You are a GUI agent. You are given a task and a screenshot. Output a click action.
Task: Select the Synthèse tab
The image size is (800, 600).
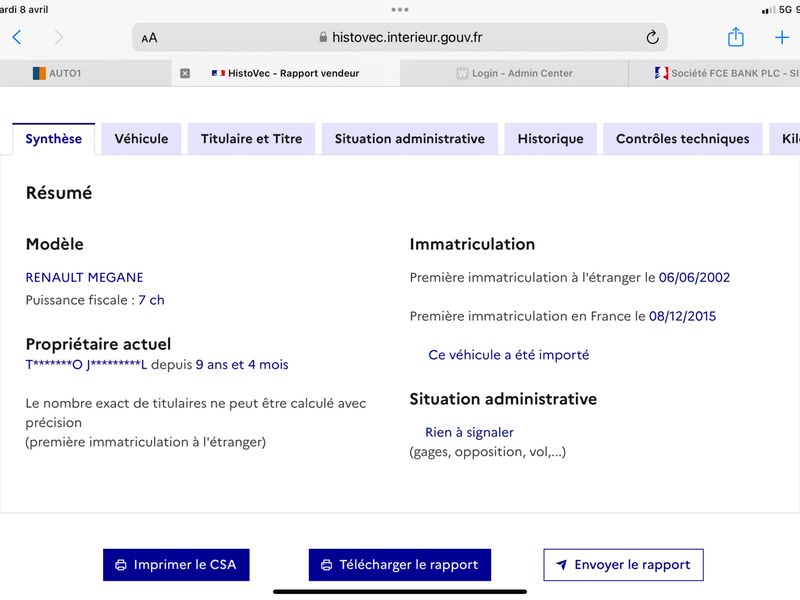point(54,139)
